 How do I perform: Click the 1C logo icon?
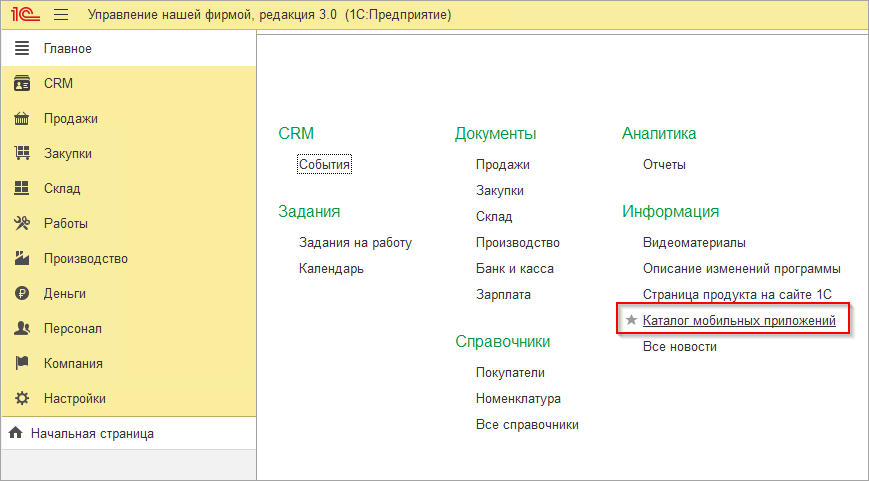point(25,15)
